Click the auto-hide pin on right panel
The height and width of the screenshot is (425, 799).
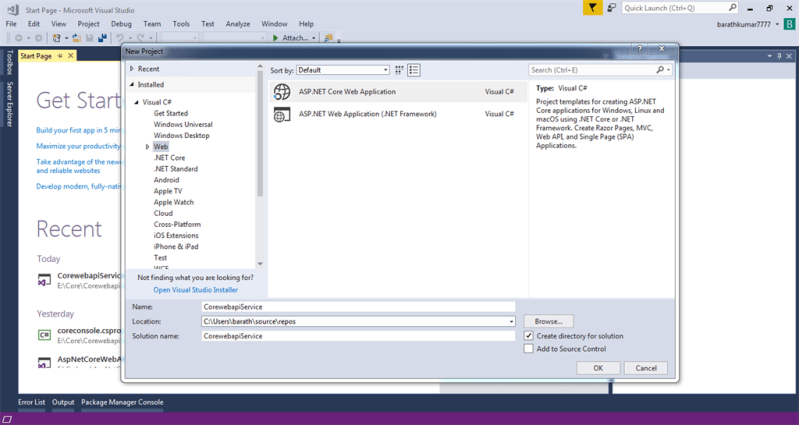[x=779, y=56]
